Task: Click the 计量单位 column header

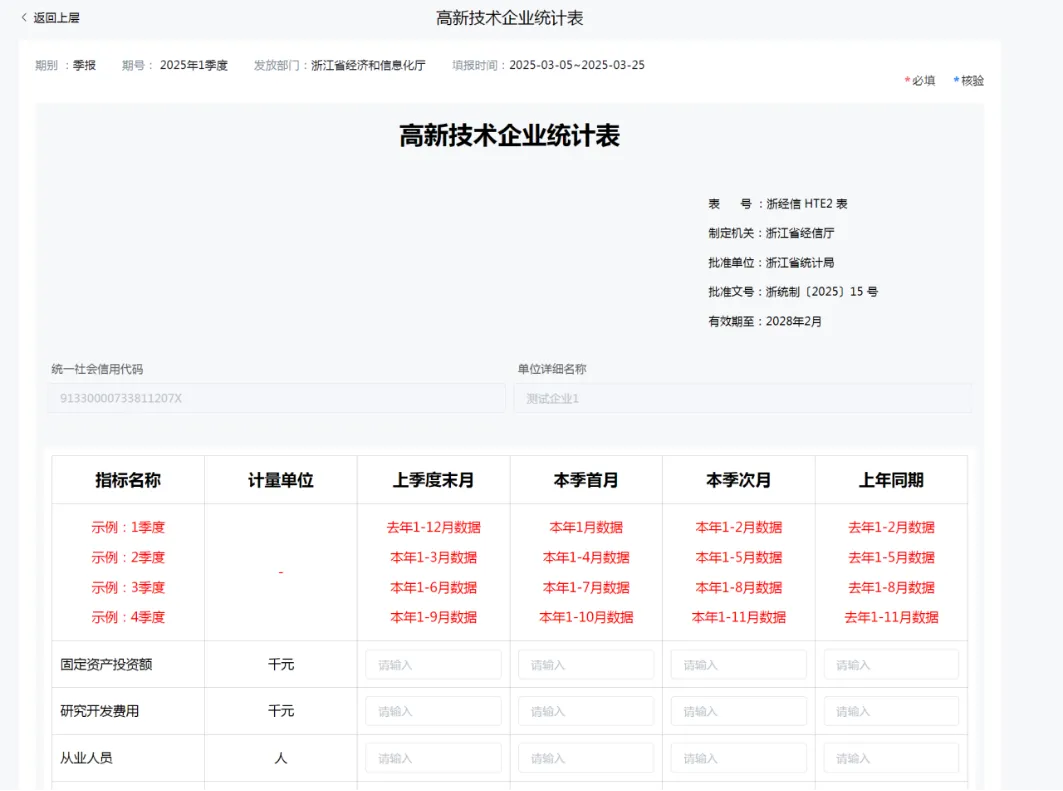Action: click(x=279, y=479)
